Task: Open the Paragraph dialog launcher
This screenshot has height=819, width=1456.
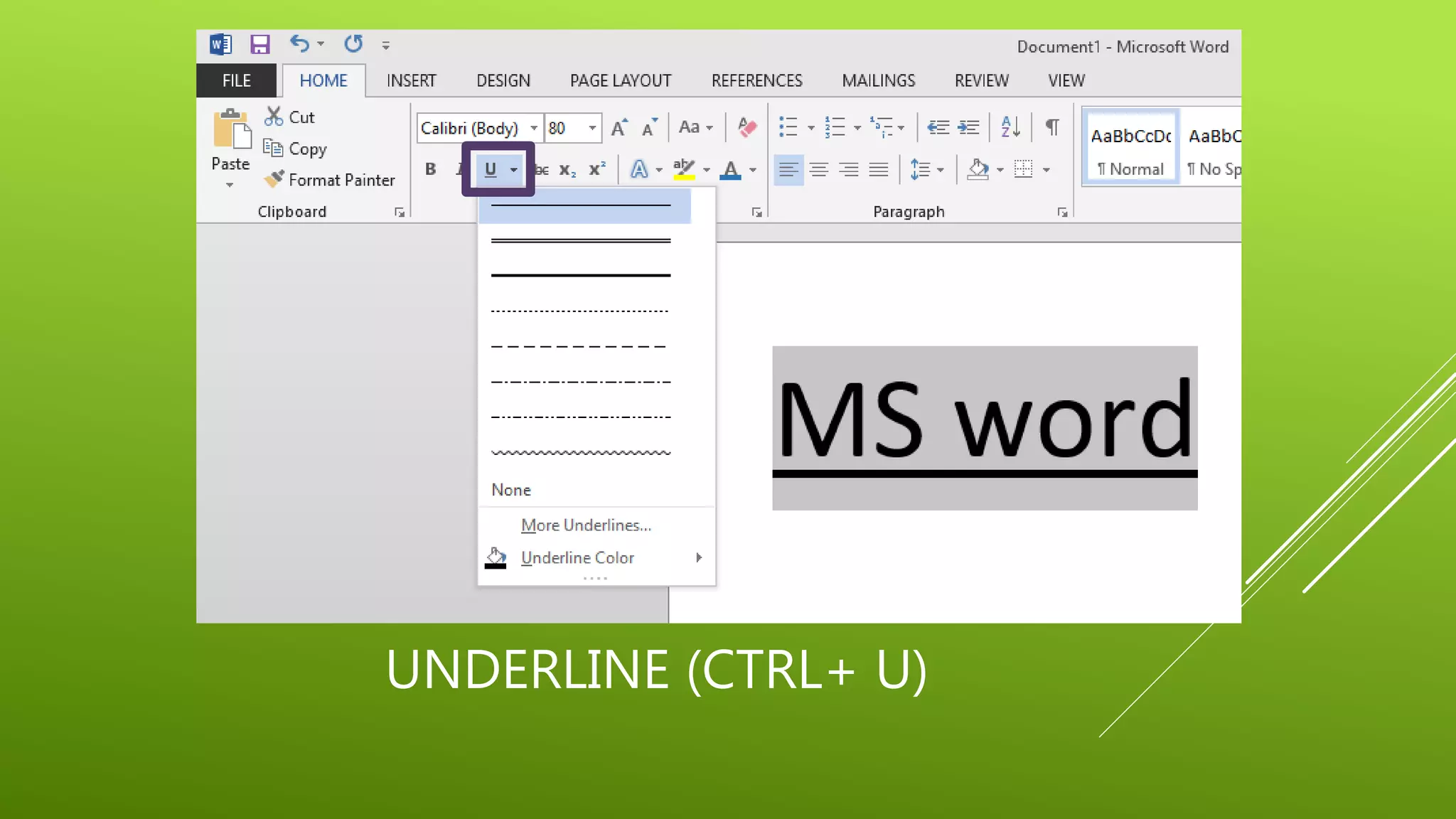Action: [x=1062, y=212]
